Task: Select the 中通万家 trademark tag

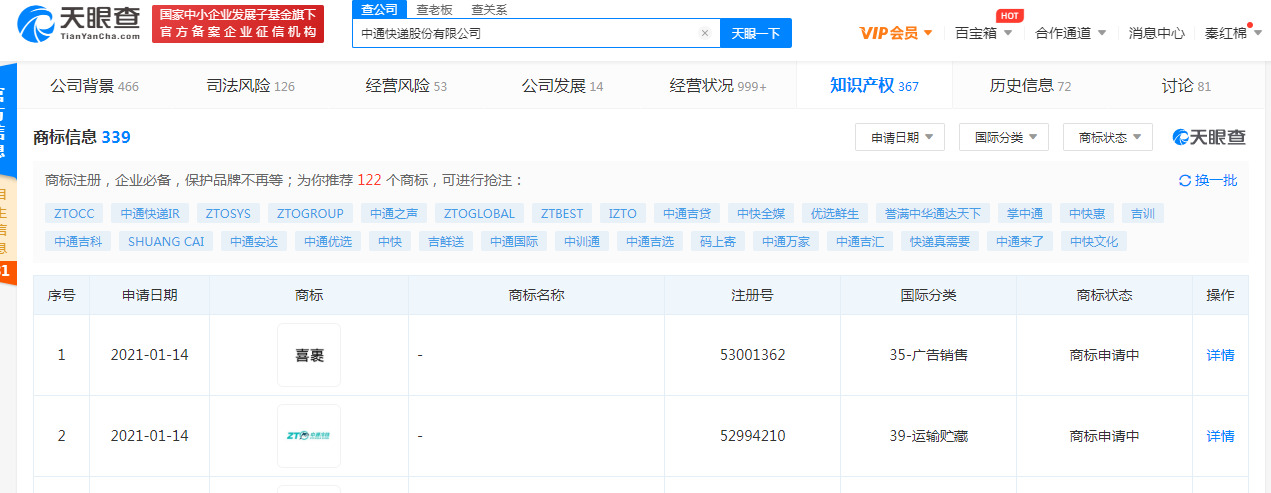Action: pyautogui.click(x=786, y=241)
